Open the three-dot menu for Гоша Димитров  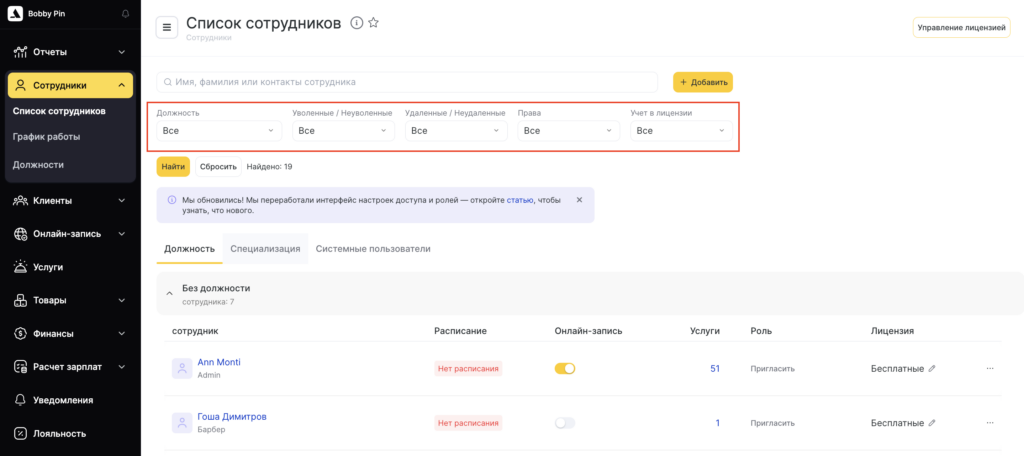click(x=990, y=423)
